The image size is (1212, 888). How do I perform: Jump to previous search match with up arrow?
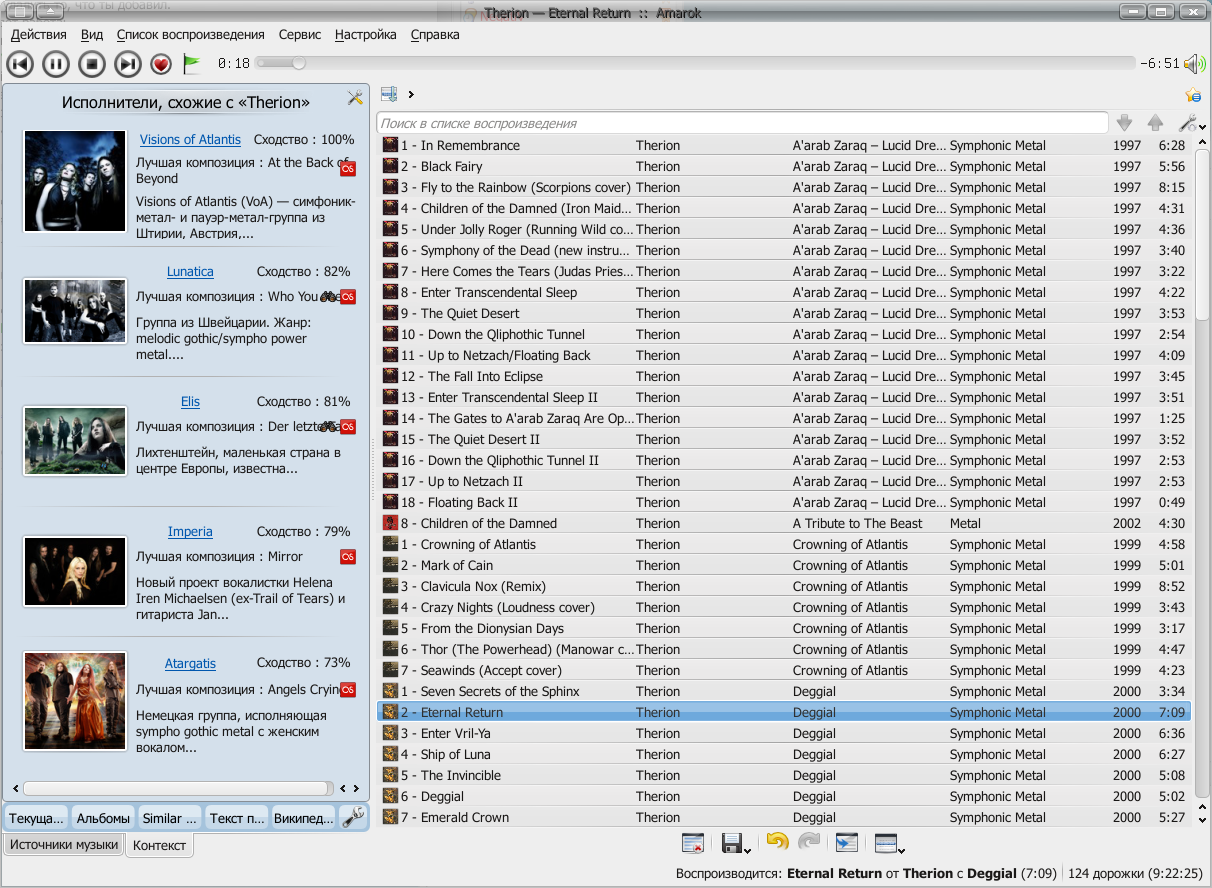click(1155, 123)
